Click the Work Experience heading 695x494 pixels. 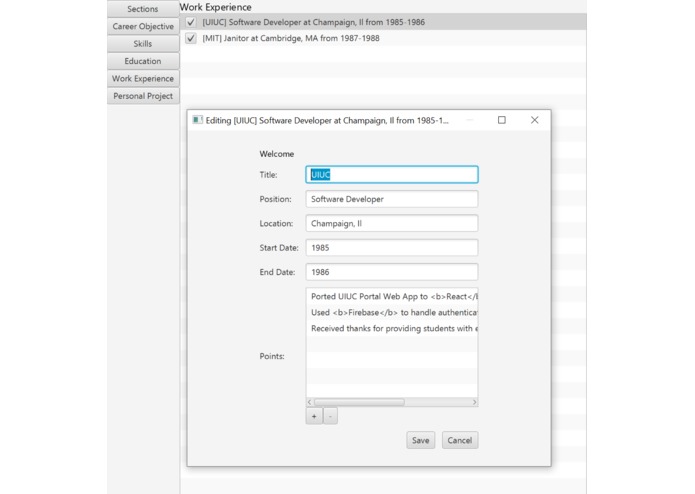[x=215, y=7]
